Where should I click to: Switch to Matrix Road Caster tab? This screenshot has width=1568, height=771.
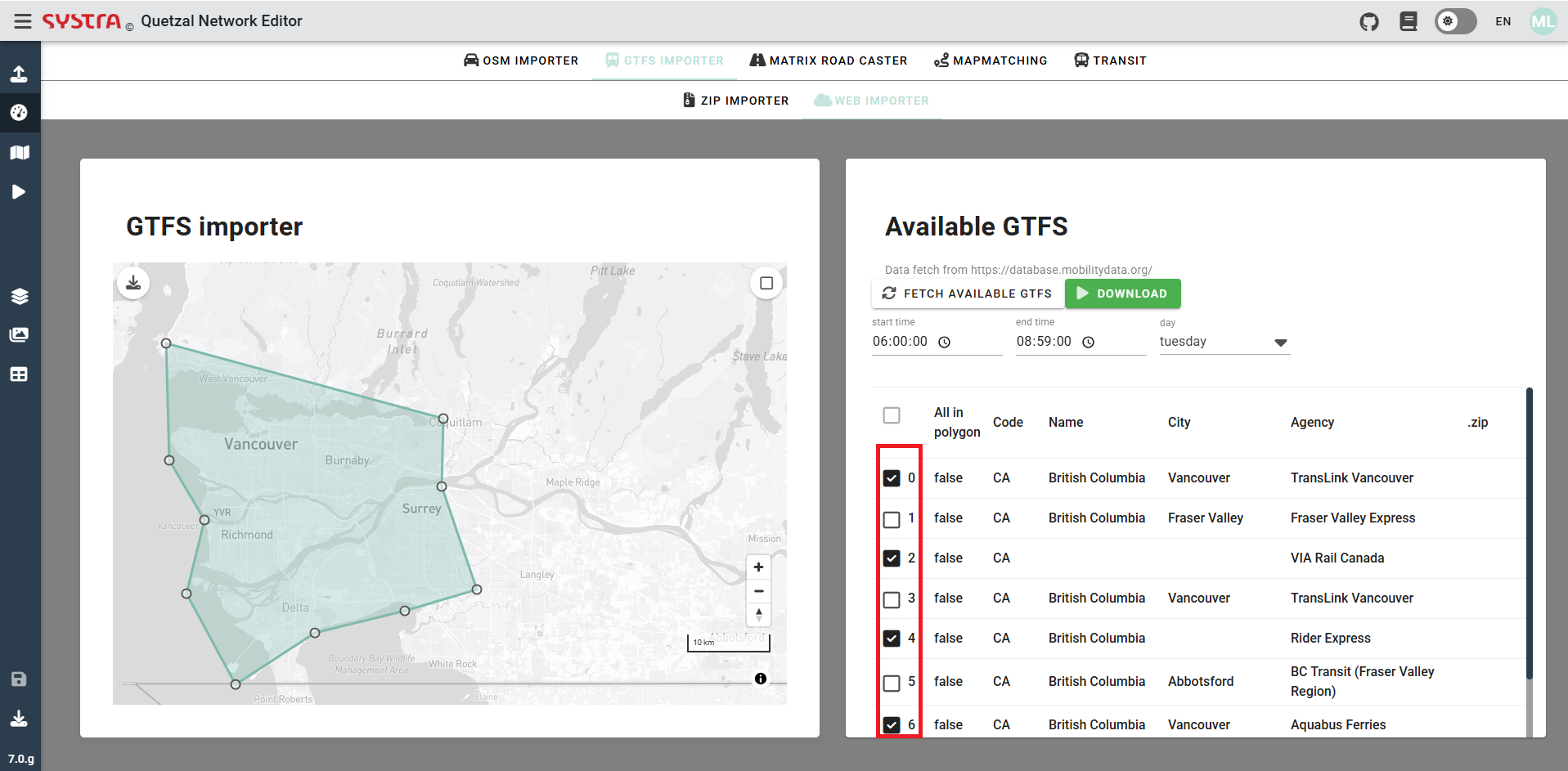[x=829, y=61]
